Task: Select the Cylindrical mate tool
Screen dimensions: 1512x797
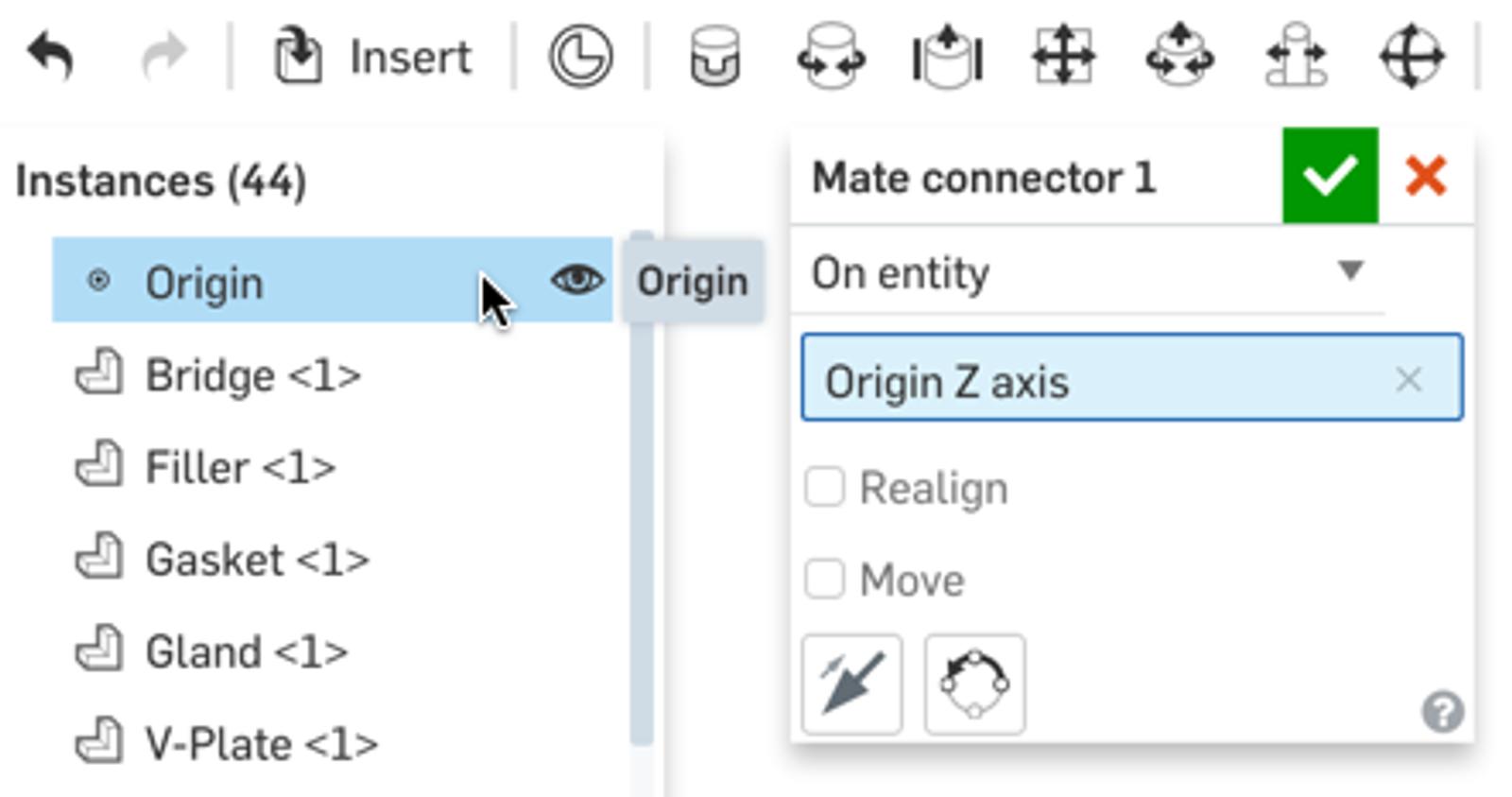Action: 1179,57
